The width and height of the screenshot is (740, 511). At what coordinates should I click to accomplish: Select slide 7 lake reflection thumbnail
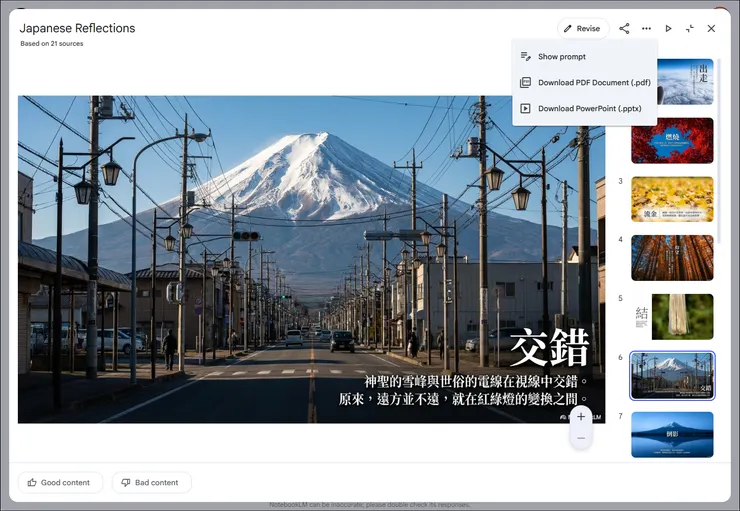pos(672,435)
